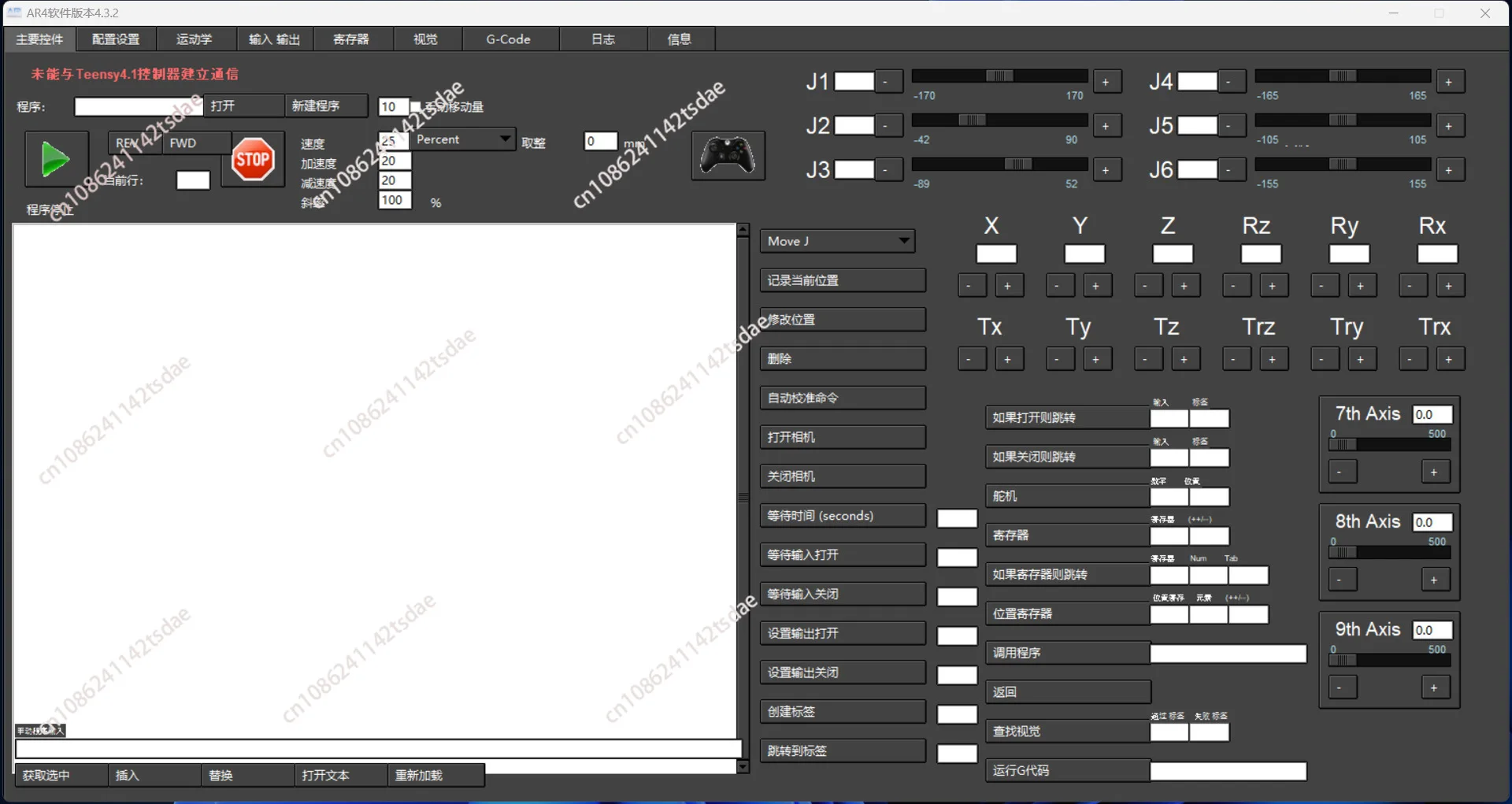Screen dimensions: 1512x804
Task: Click the green play program button
Action: pyautogui.click(x=56, y=159)
